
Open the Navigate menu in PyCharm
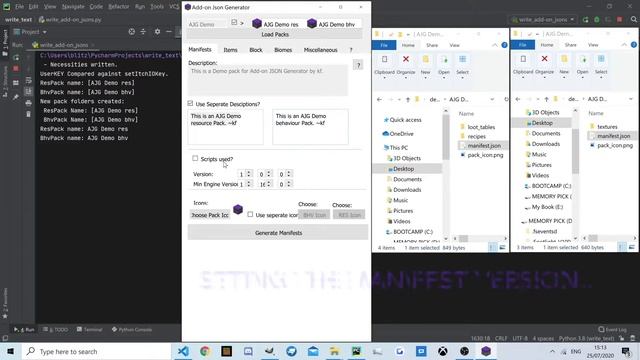(x=73, y=7)
